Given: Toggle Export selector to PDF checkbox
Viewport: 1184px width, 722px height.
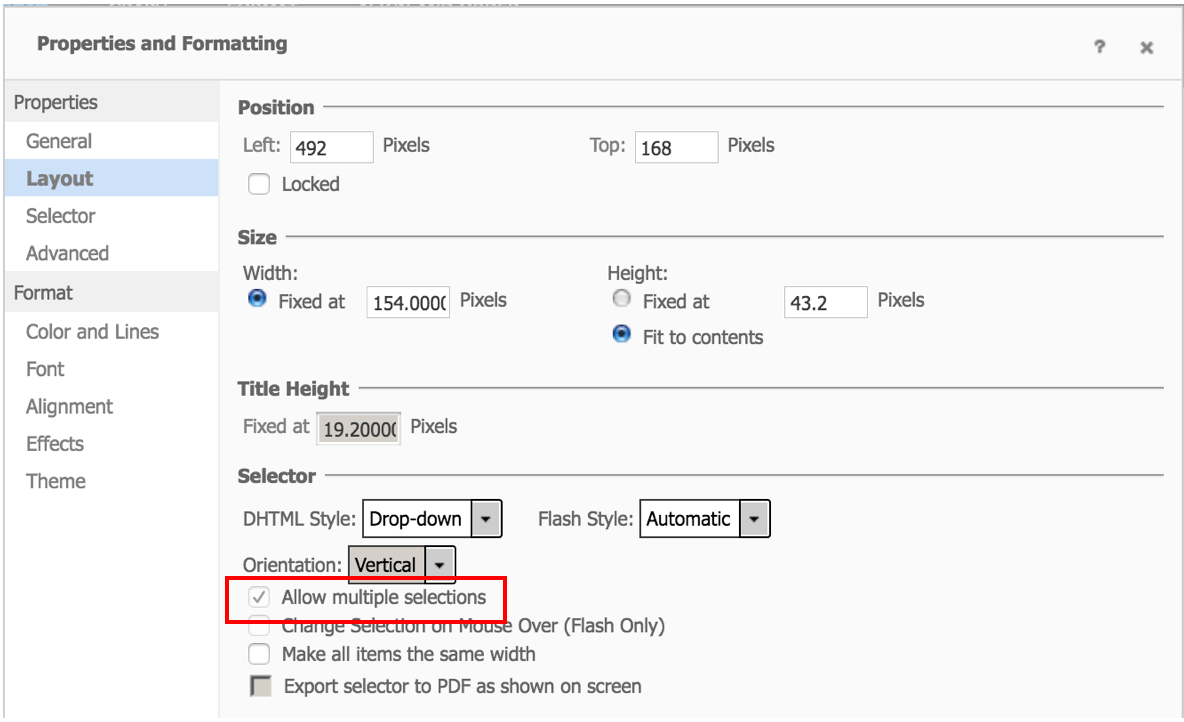Looking at the screenshot, I should tap(260, 686).
